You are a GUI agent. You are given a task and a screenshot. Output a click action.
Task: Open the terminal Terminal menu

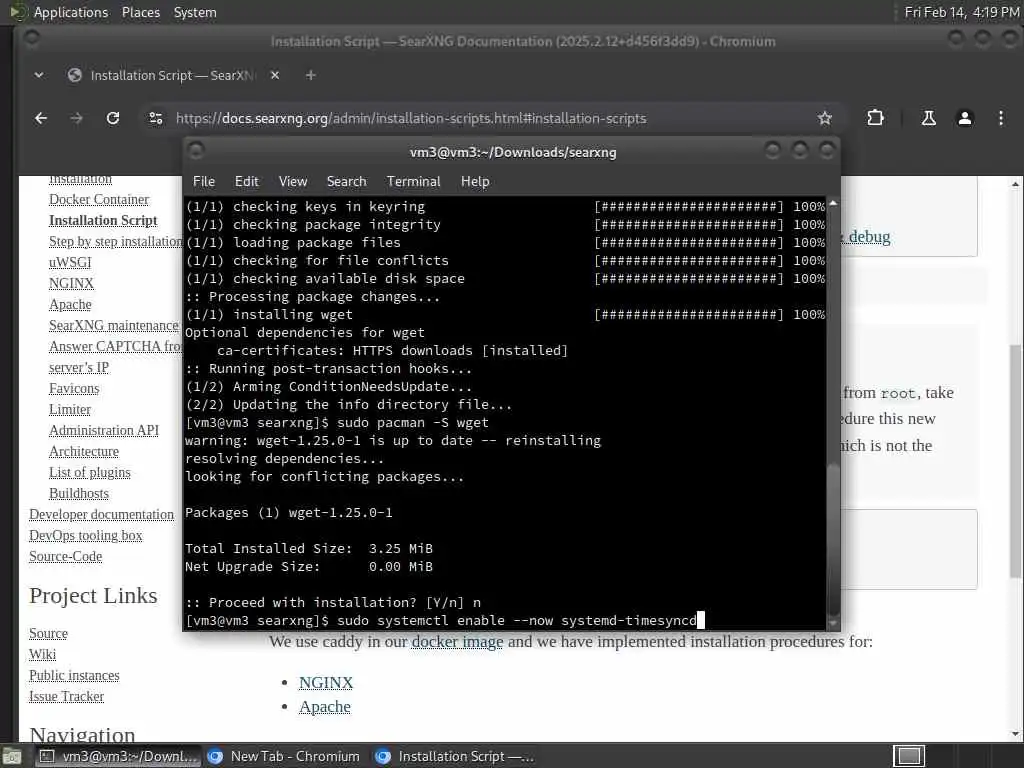[x=413, y=182]
